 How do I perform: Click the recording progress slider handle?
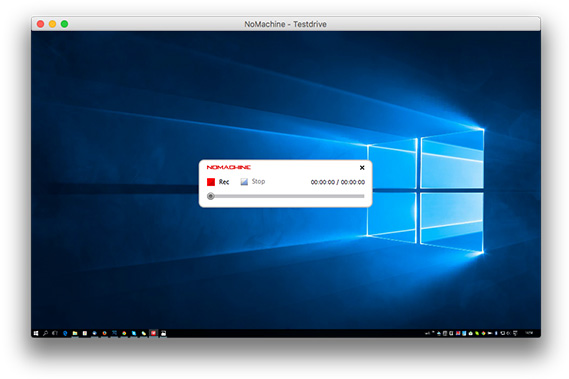click(210, 196)
